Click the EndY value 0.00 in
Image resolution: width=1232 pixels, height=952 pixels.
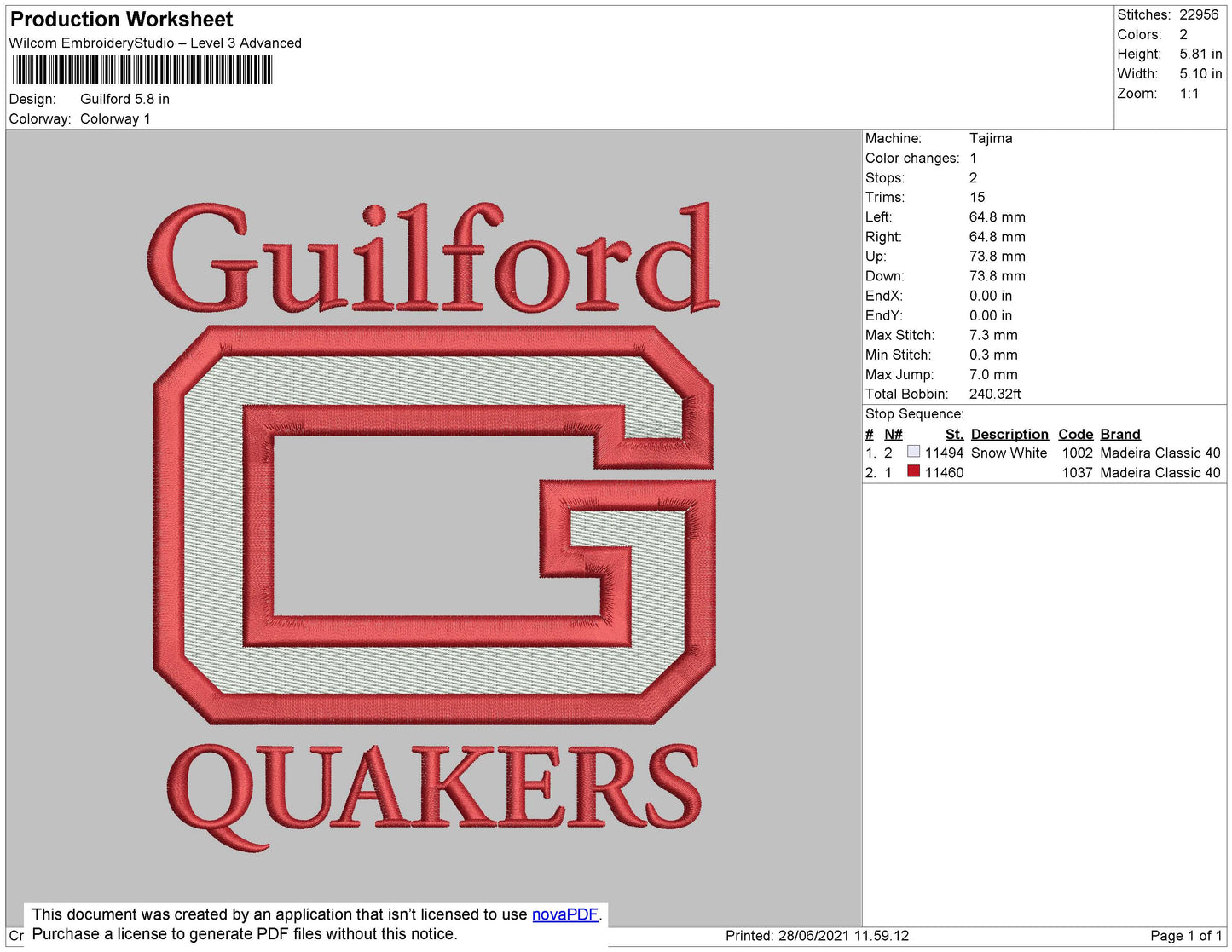pyautogui.click(x=991, y=315)
